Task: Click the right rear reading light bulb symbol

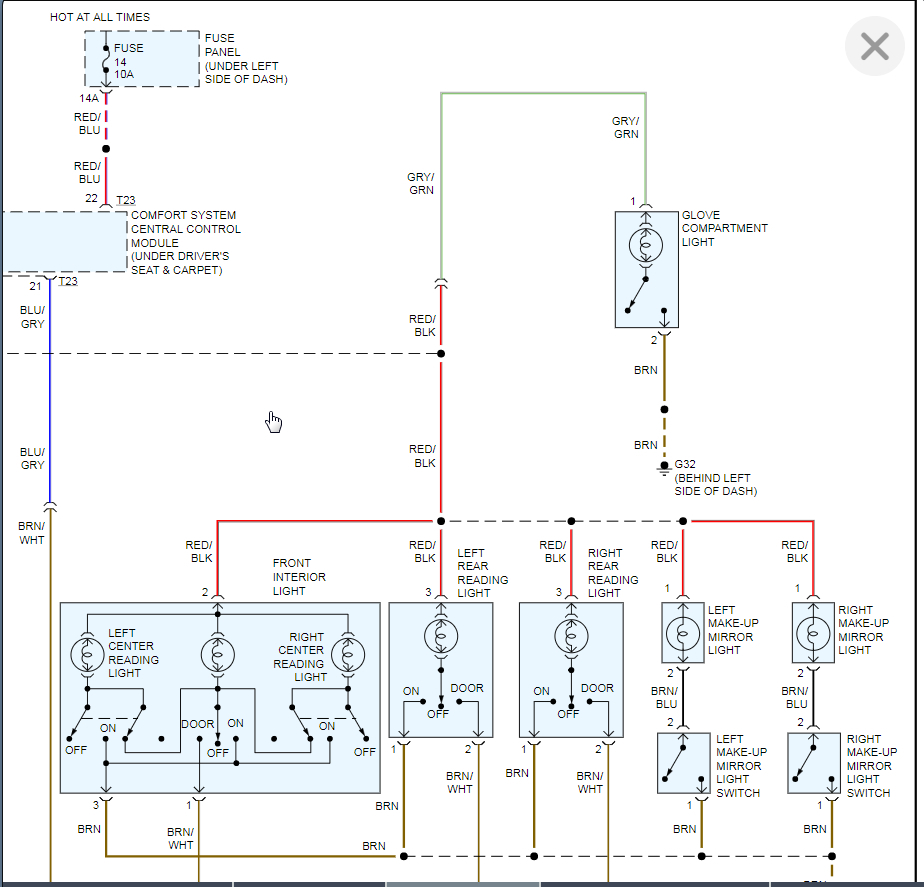Action: coord(571,637)
